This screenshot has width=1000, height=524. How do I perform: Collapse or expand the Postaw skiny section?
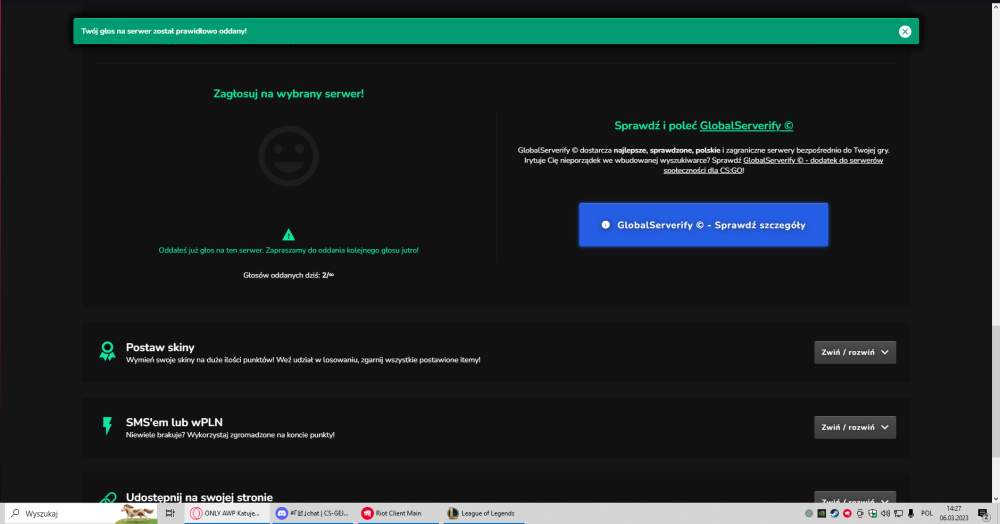855,352
